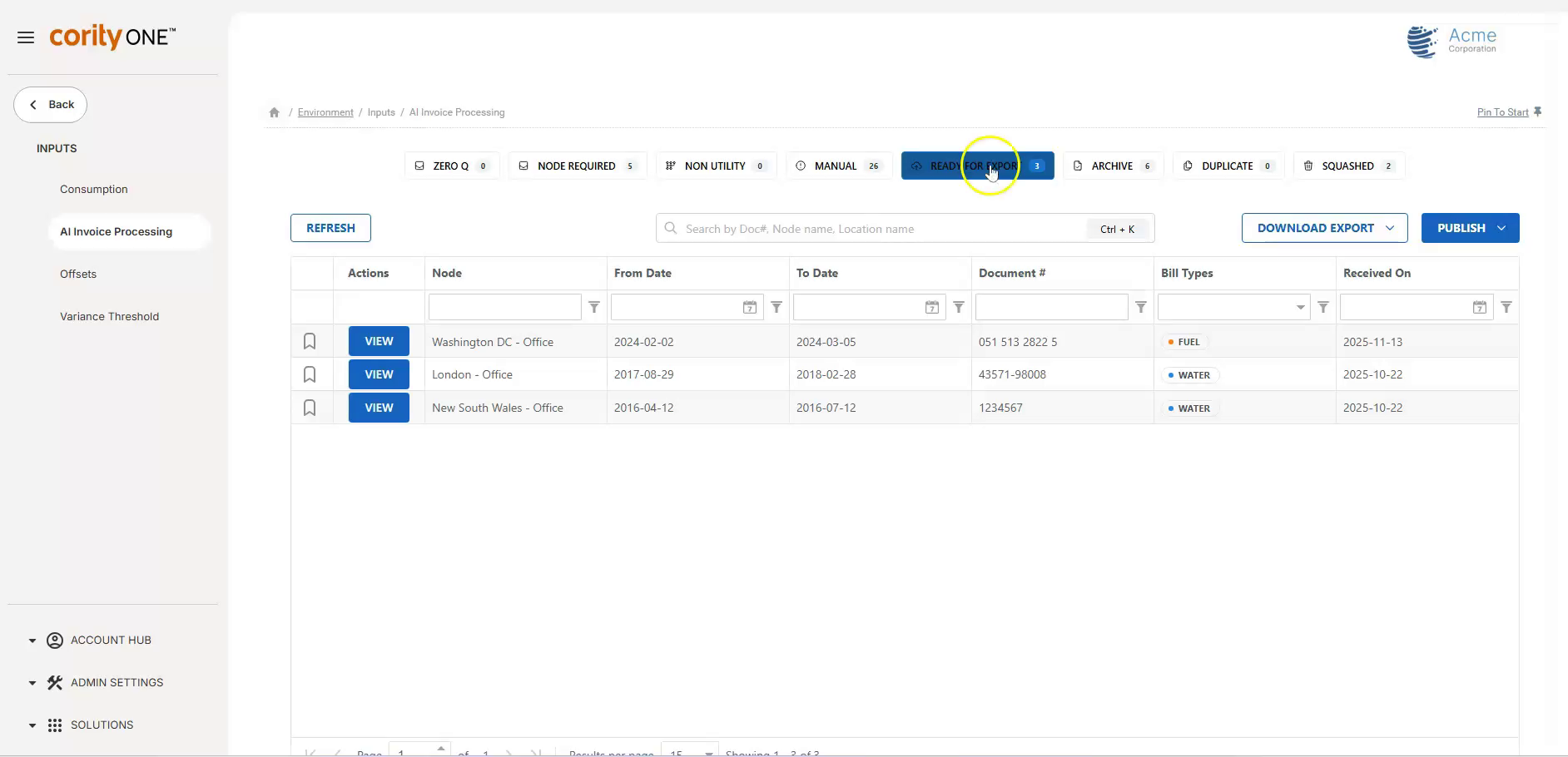Viewport: 1568px width, 757px height.
Task: Click the page number increment stepper
Action: (440, 749)
